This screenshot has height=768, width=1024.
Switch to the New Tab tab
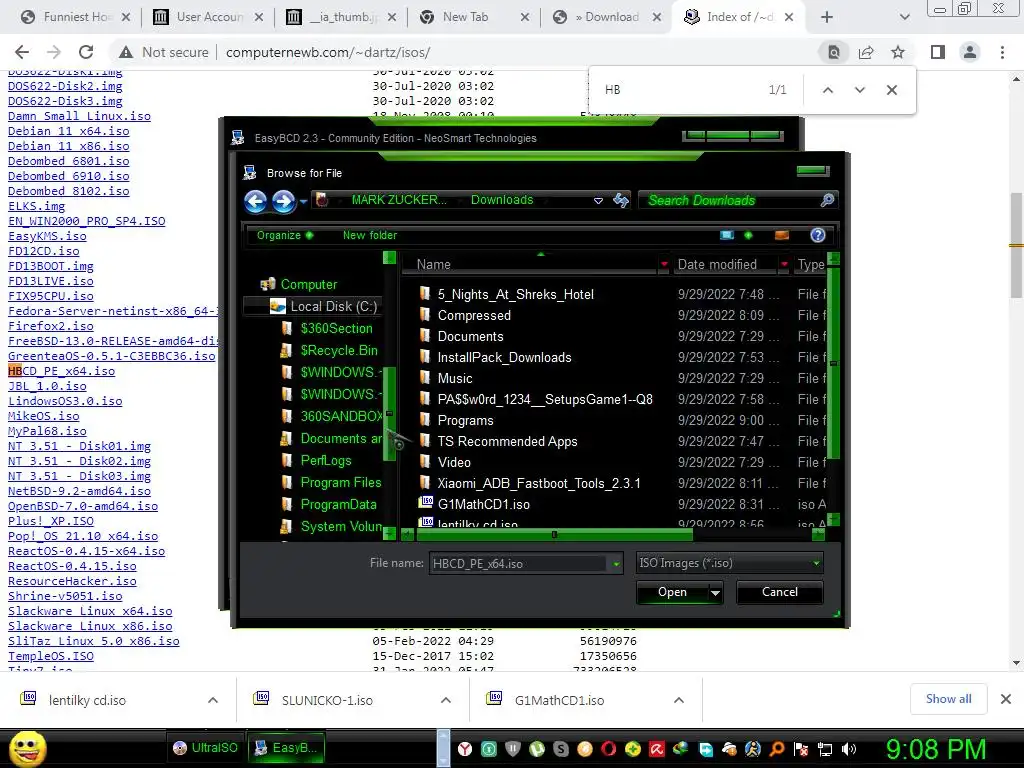[473, 17]
